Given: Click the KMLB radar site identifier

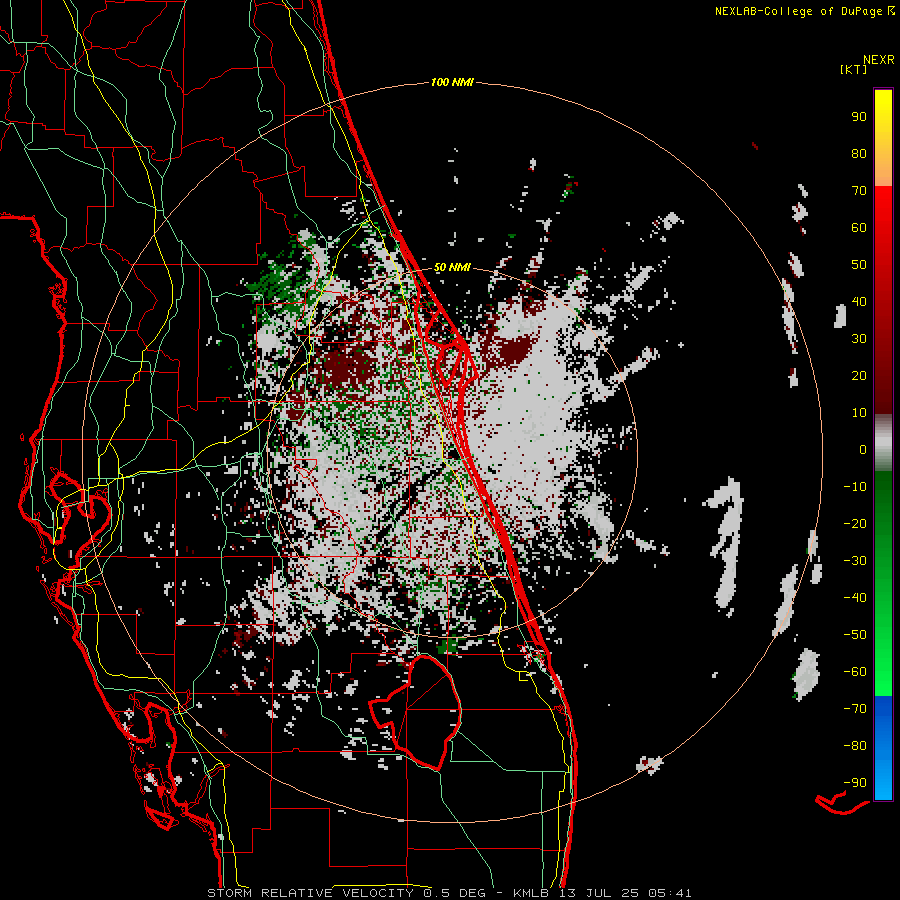Looking at the screenshot, I should (x=531, y=893).
